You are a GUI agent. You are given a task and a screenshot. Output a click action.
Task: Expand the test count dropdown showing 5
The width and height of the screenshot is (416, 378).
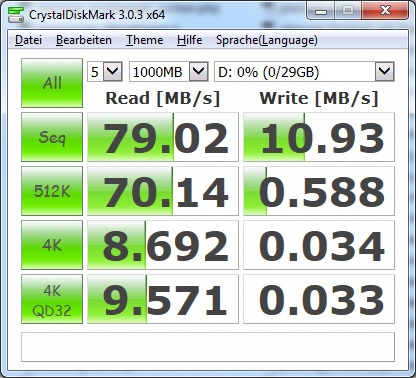[112, 71]
